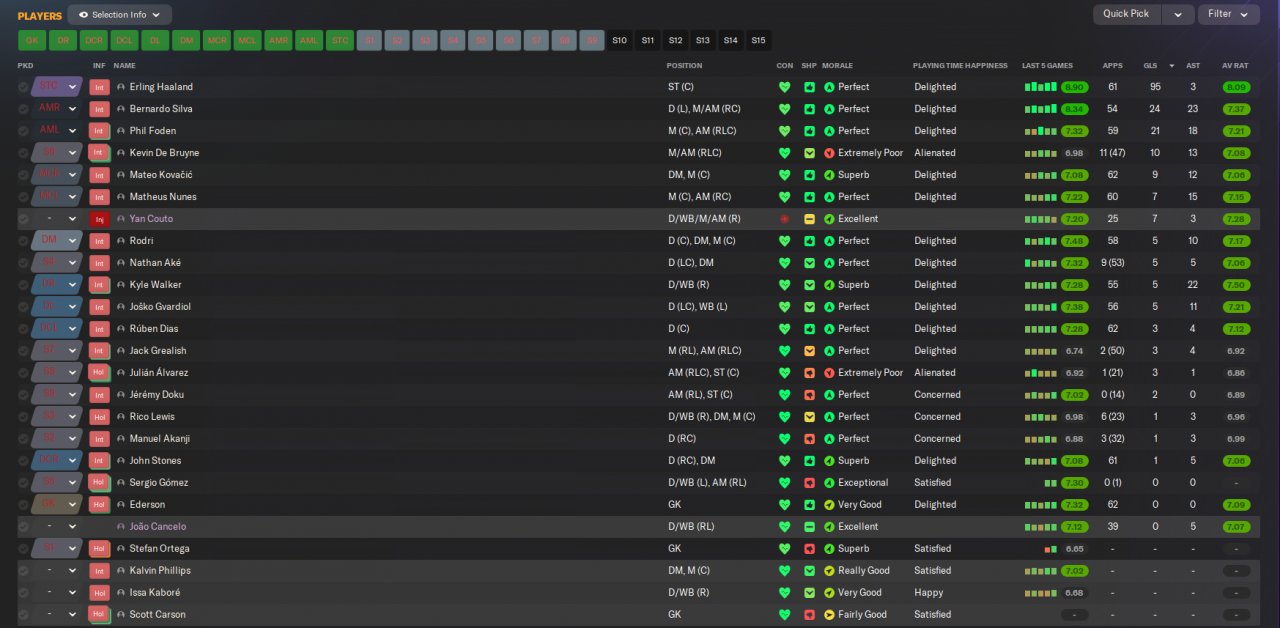Open Kevin De Bruyne's player profile
Screen dimensions: 1280x628
[164, 153]
